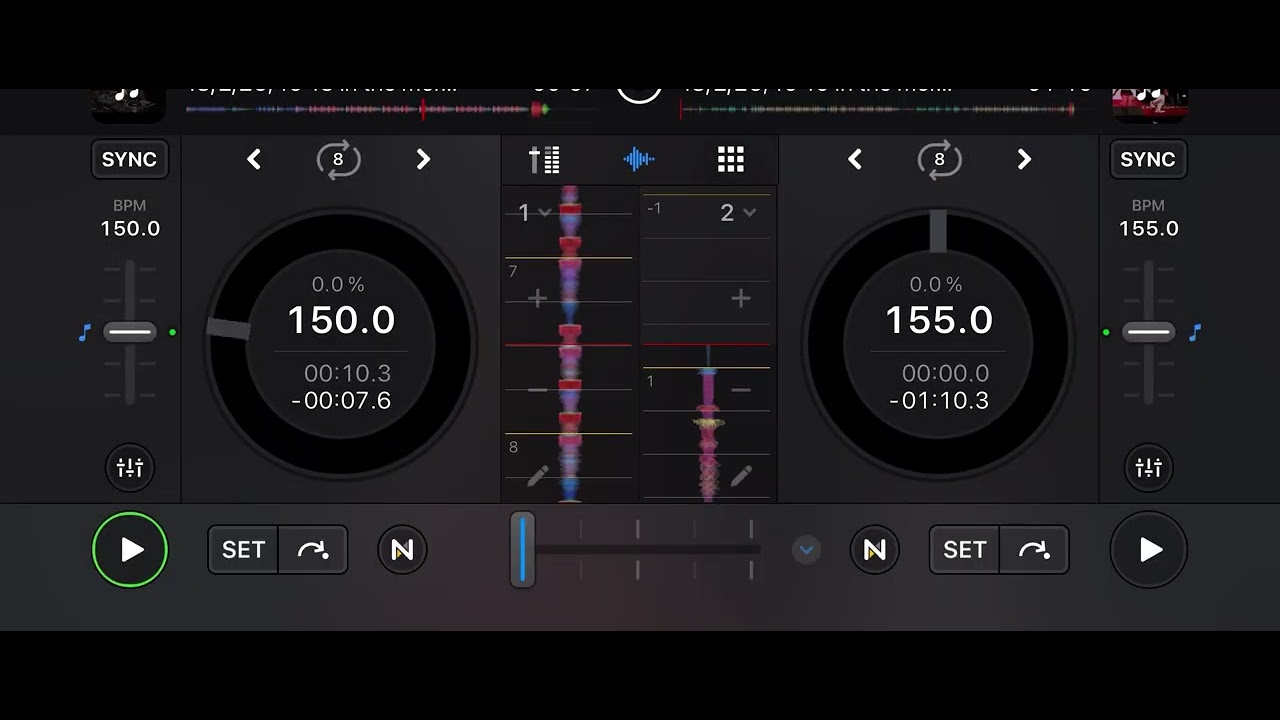The width and height of the screenshot is (1280, 720).
Task: Zoom out the deck 2 waveform minus
Action: pos(741,389)
